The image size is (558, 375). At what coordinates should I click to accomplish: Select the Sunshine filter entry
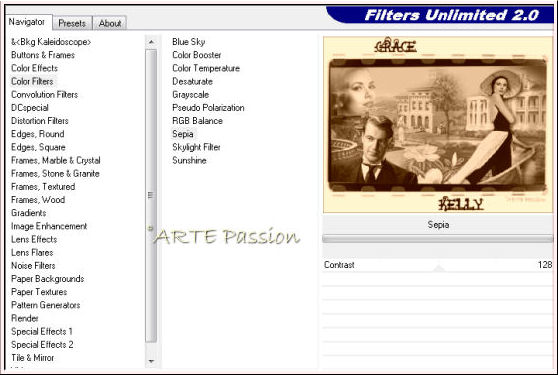click(x=189, y=160)
